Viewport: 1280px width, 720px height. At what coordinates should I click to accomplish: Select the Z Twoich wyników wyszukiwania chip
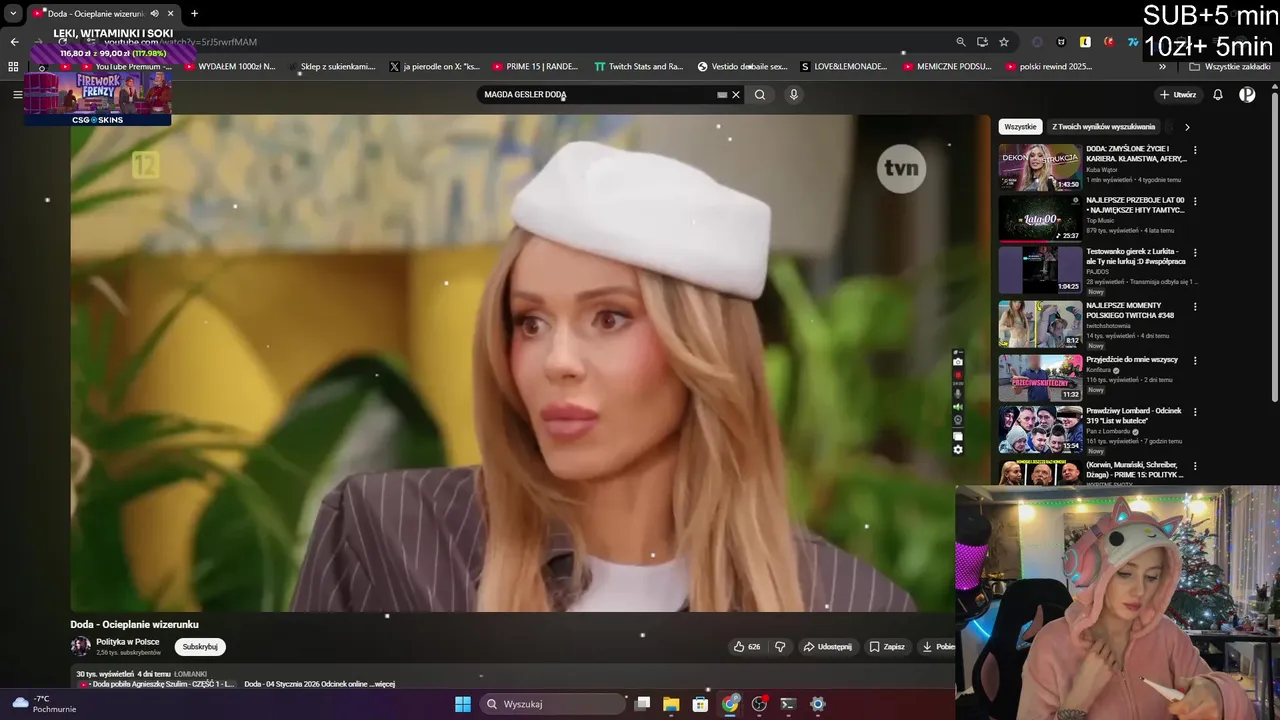1104,127
